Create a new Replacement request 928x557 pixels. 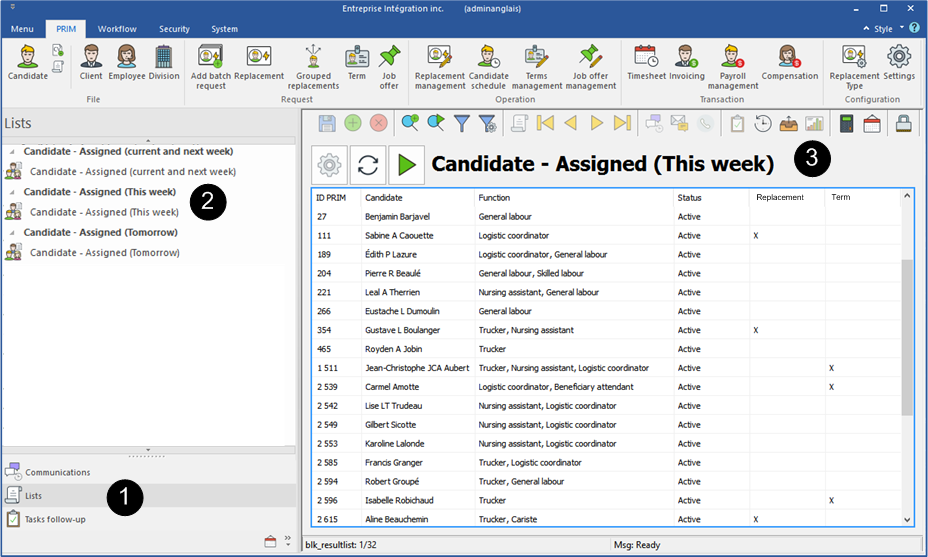pyautogui.click(x=259, y=62)
